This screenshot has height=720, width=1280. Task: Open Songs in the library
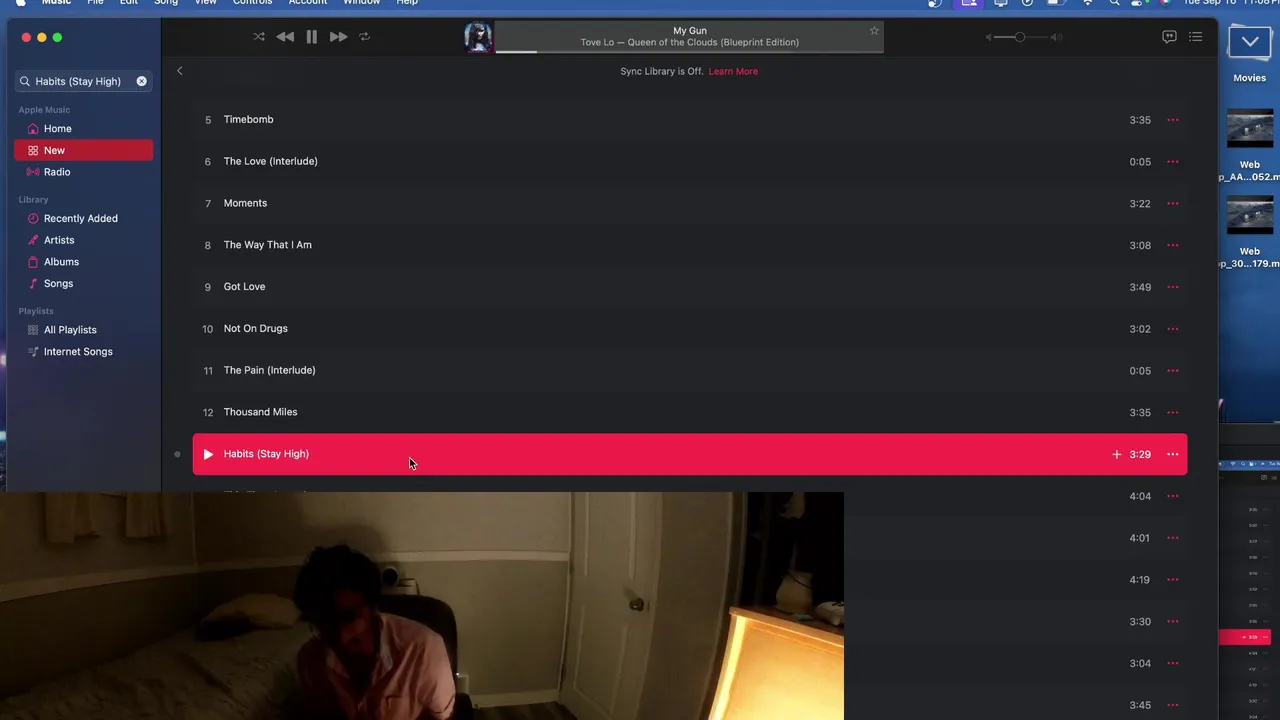84,284
